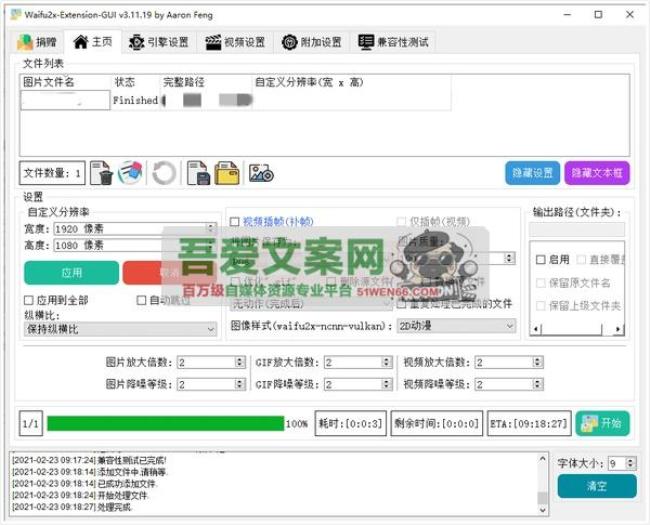
Task: Click the 耗时:[0:0:3] time label
Action: point(351,423)
